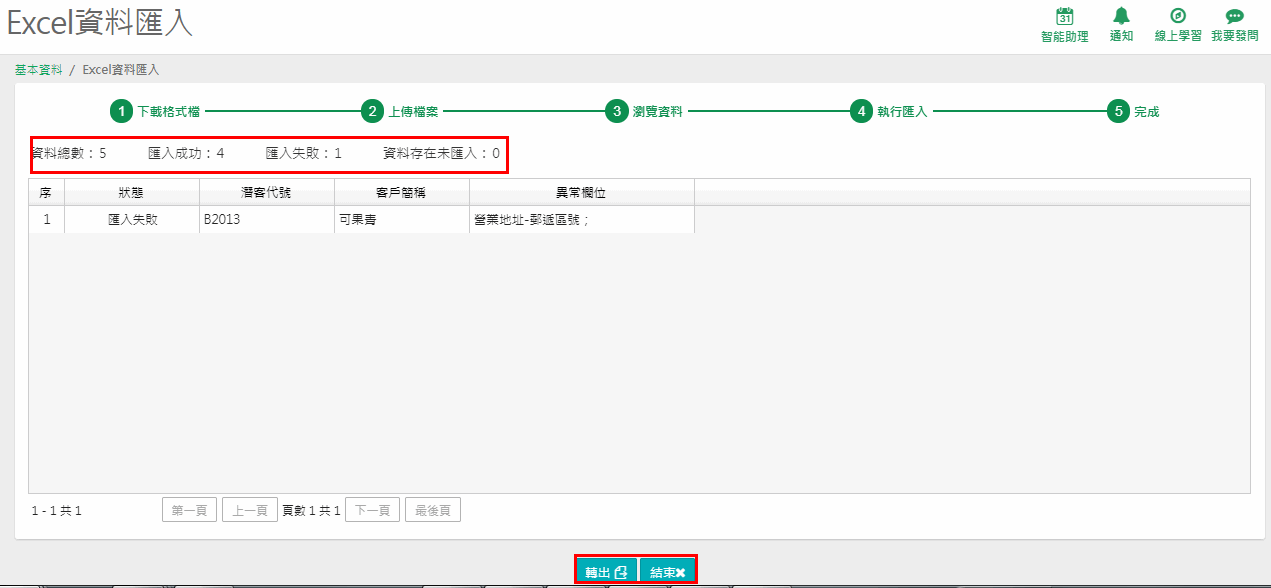Sort by the 狀態 column header
The width and height of the screenshot is (1271, 588).
click(x=132, y=193)
